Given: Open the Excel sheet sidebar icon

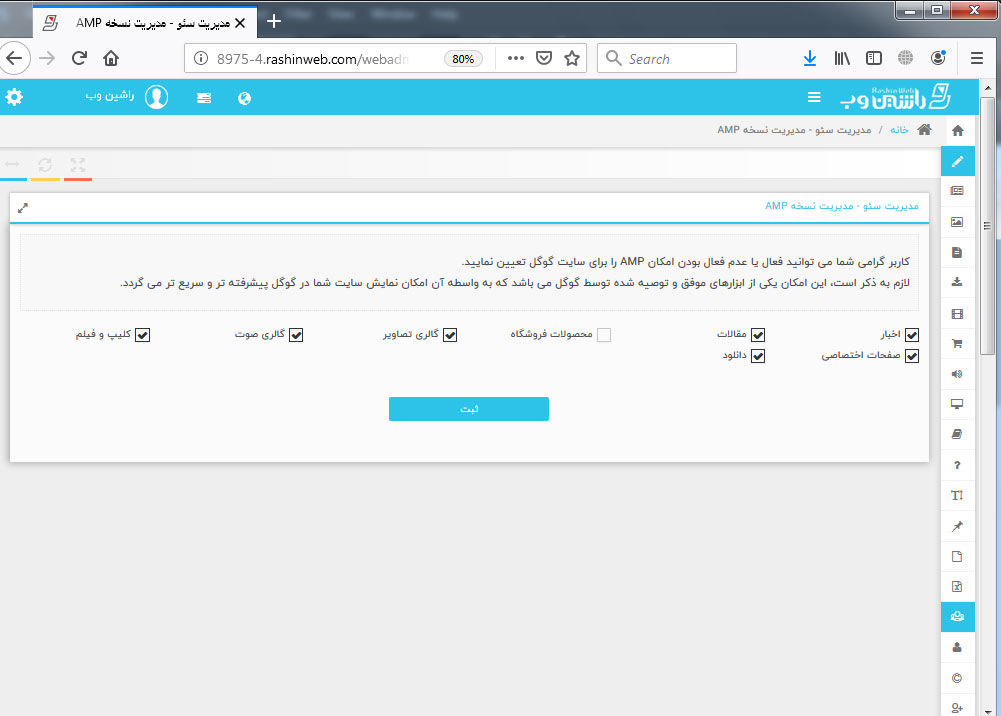Looking at the screenshot, I should click(x=957, y=586).
